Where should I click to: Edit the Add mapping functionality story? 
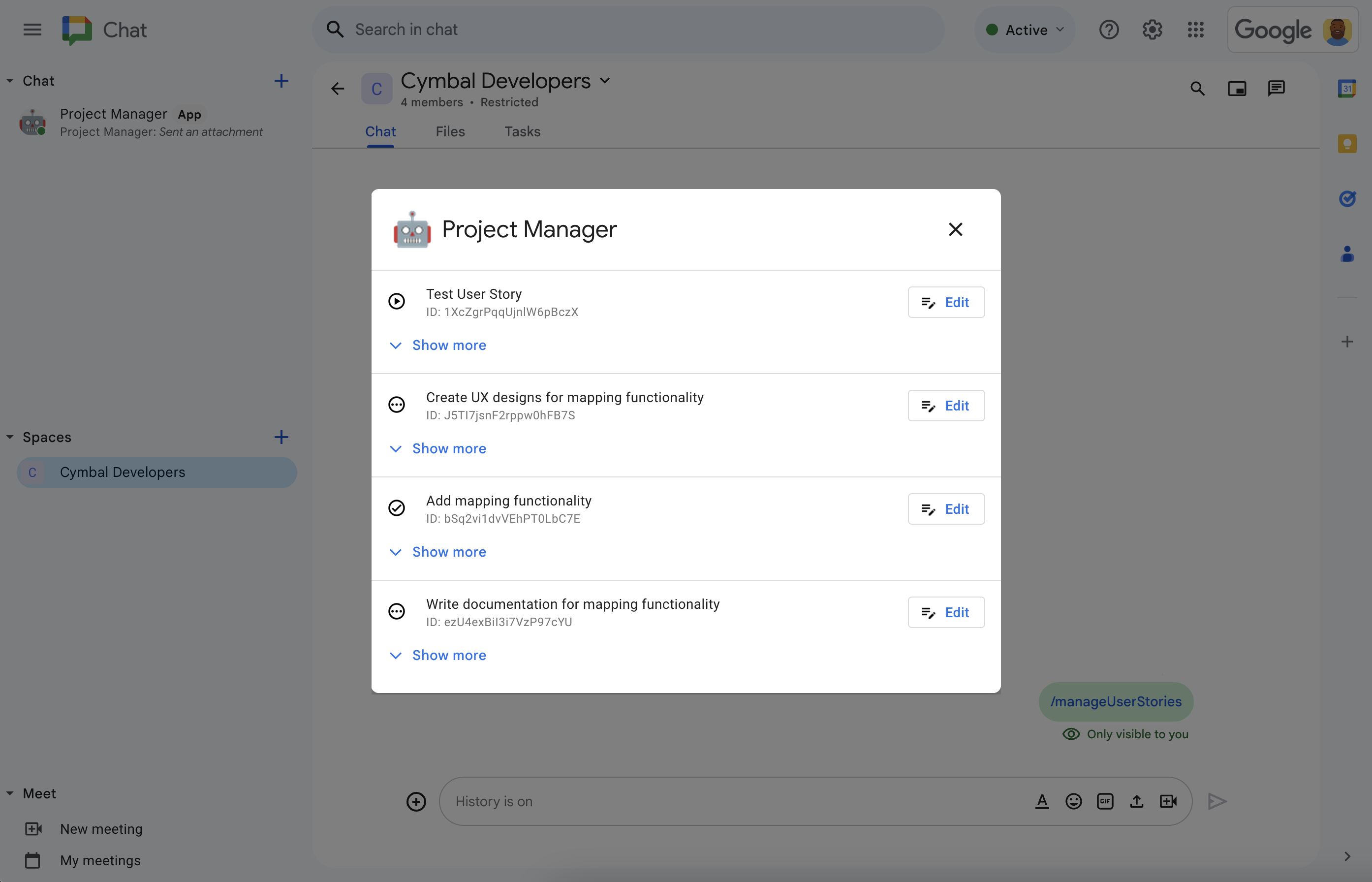point(943,509)
